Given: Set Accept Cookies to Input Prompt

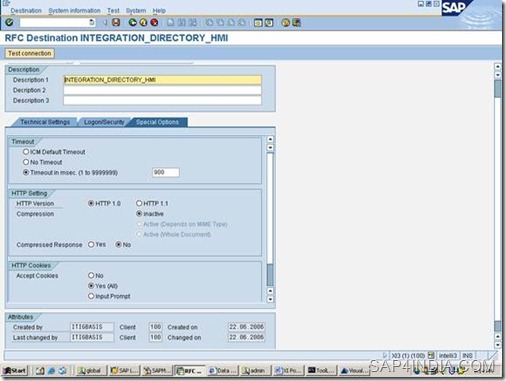Looking at the screenshot, I should tap(91, 296).
